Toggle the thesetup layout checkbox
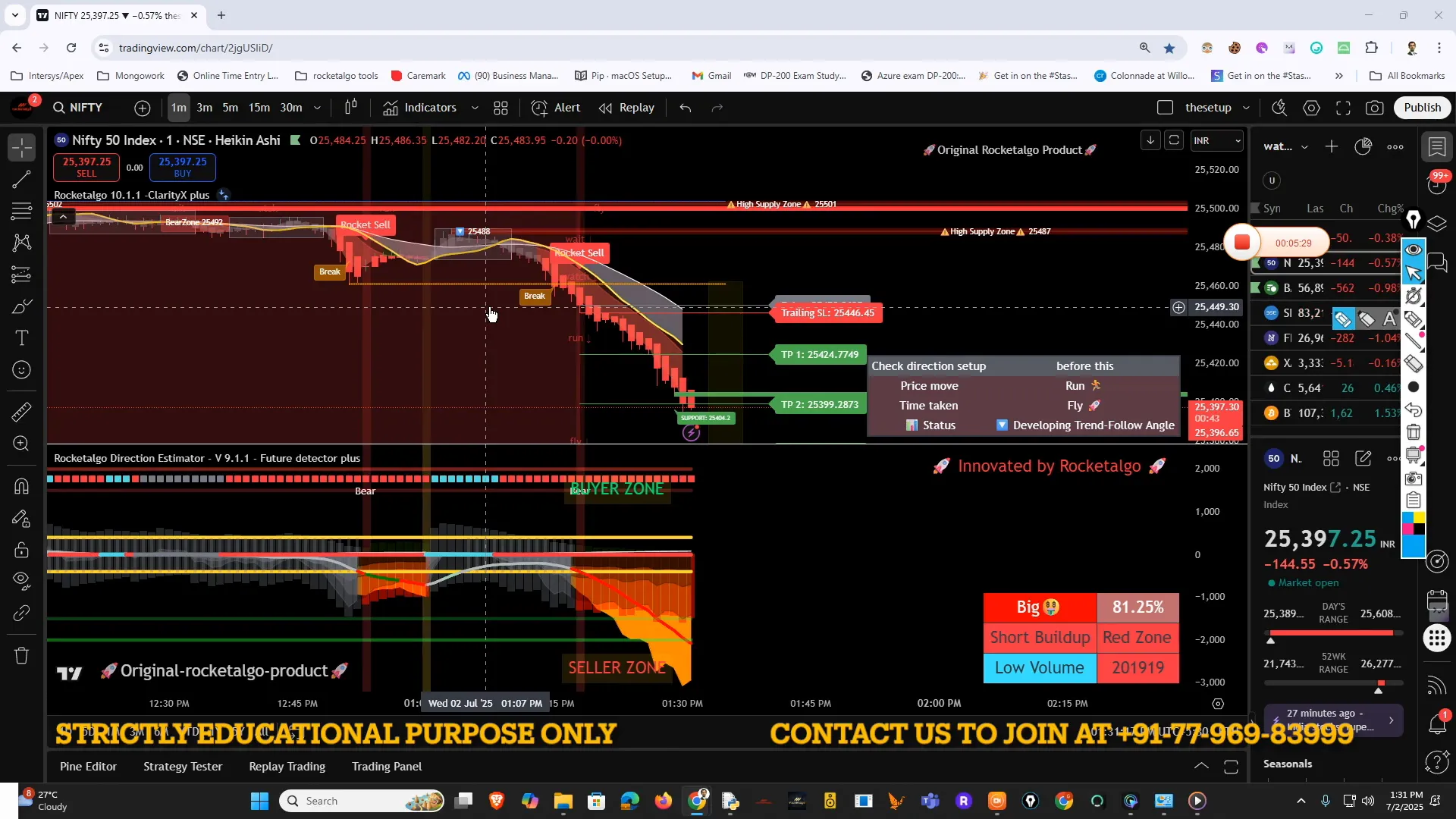This screenshot has height=819, width=1456. pos(1166,108)
